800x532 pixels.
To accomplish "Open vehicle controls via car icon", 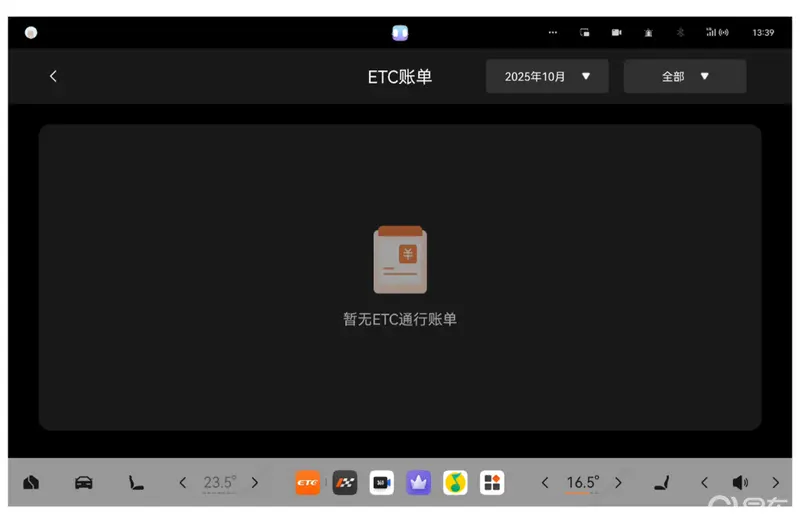I will (x=84, y=483).
